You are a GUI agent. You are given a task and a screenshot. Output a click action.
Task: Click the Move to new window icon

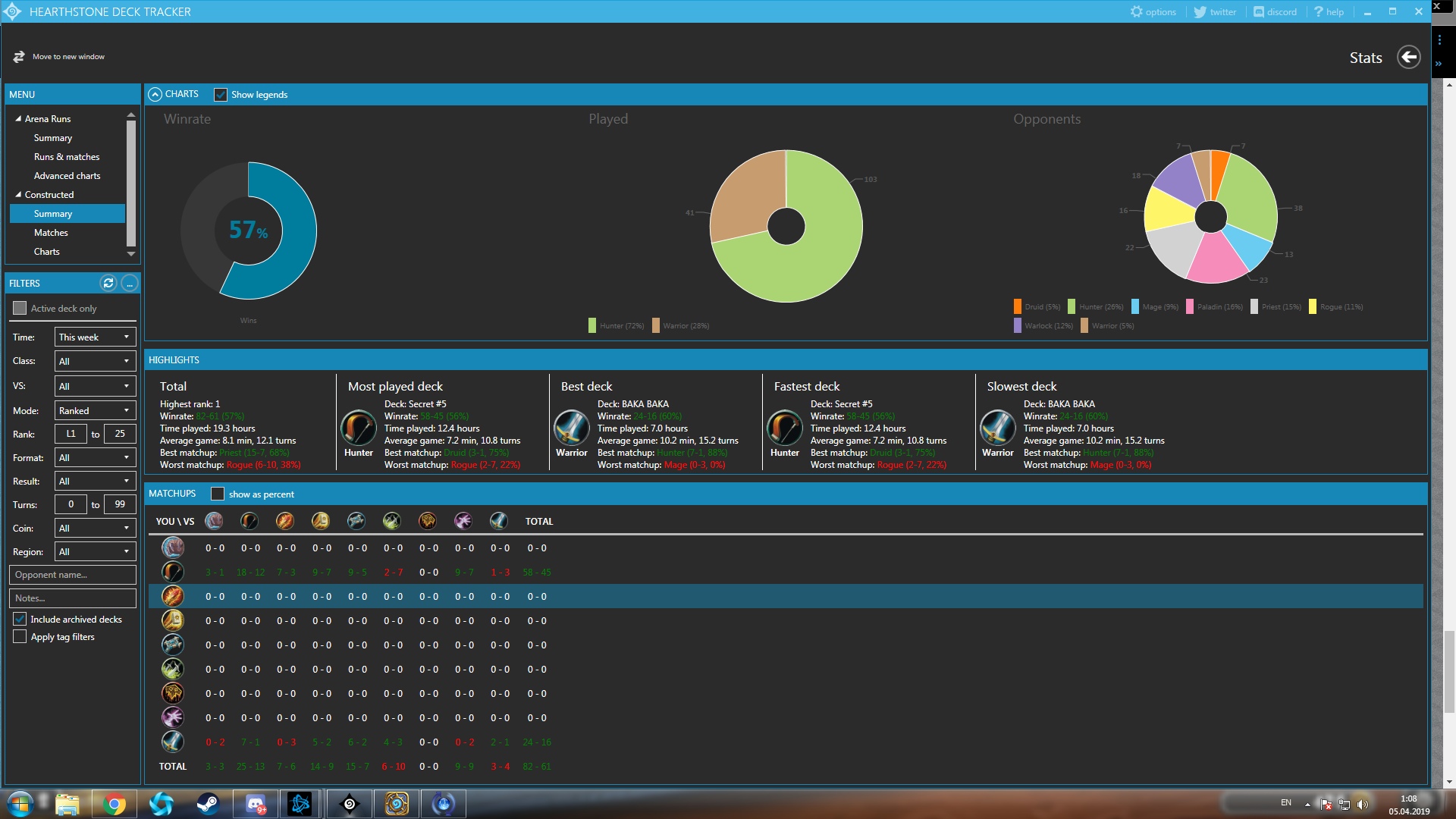coord(19,57)
